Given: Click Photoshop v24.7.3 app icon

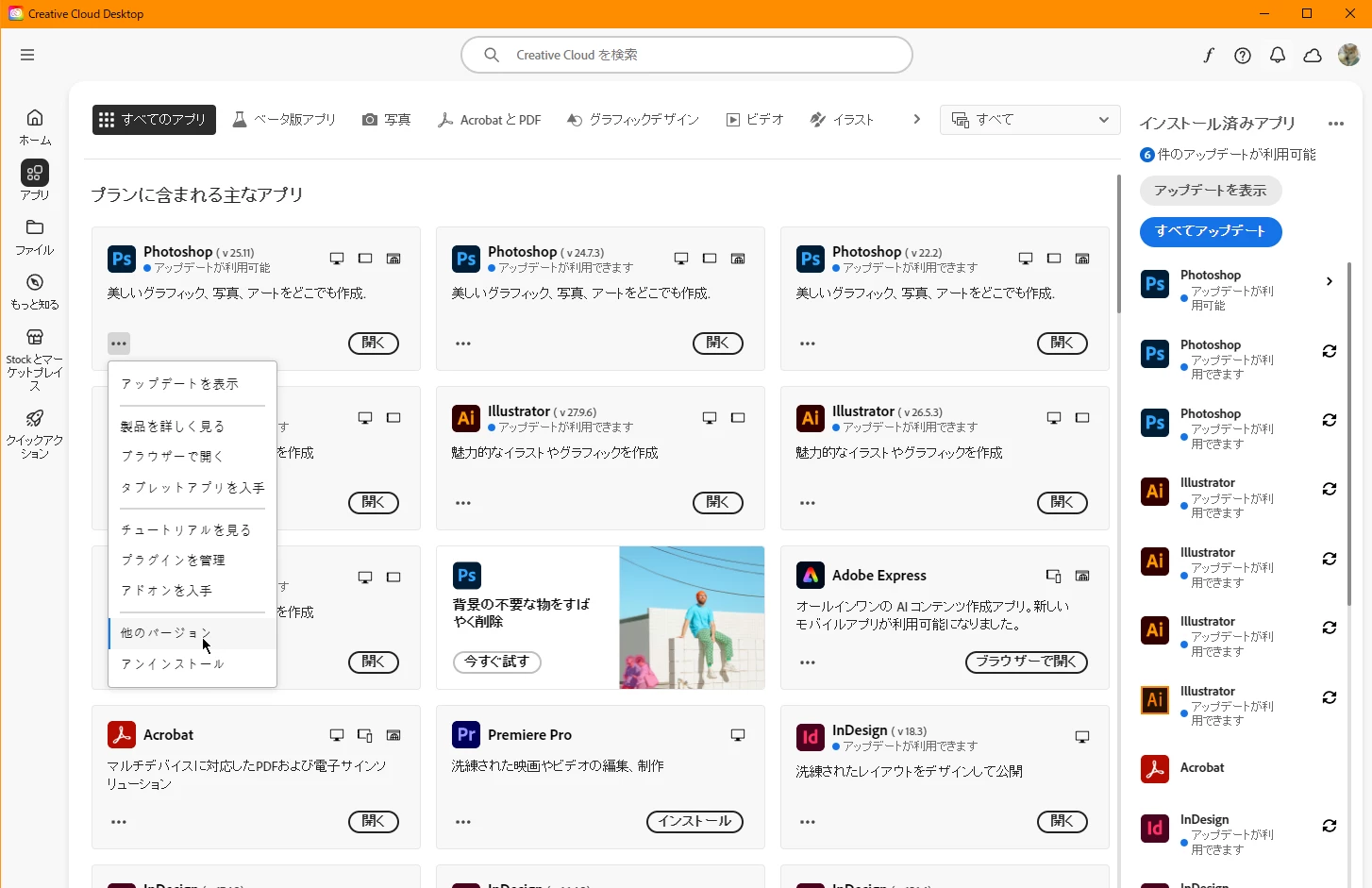Looking at the screenshot, I should tap(466, 258).
